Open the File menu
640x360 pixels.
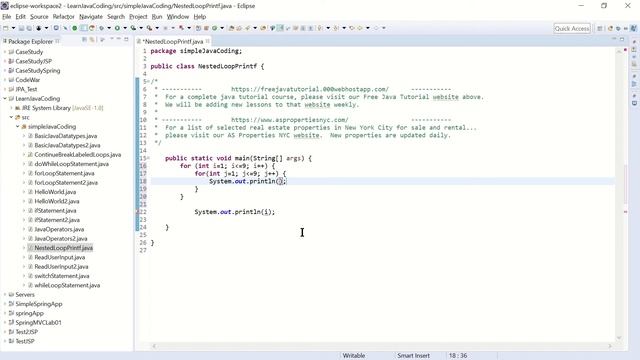pyautogui.click(x=7, y=17)
